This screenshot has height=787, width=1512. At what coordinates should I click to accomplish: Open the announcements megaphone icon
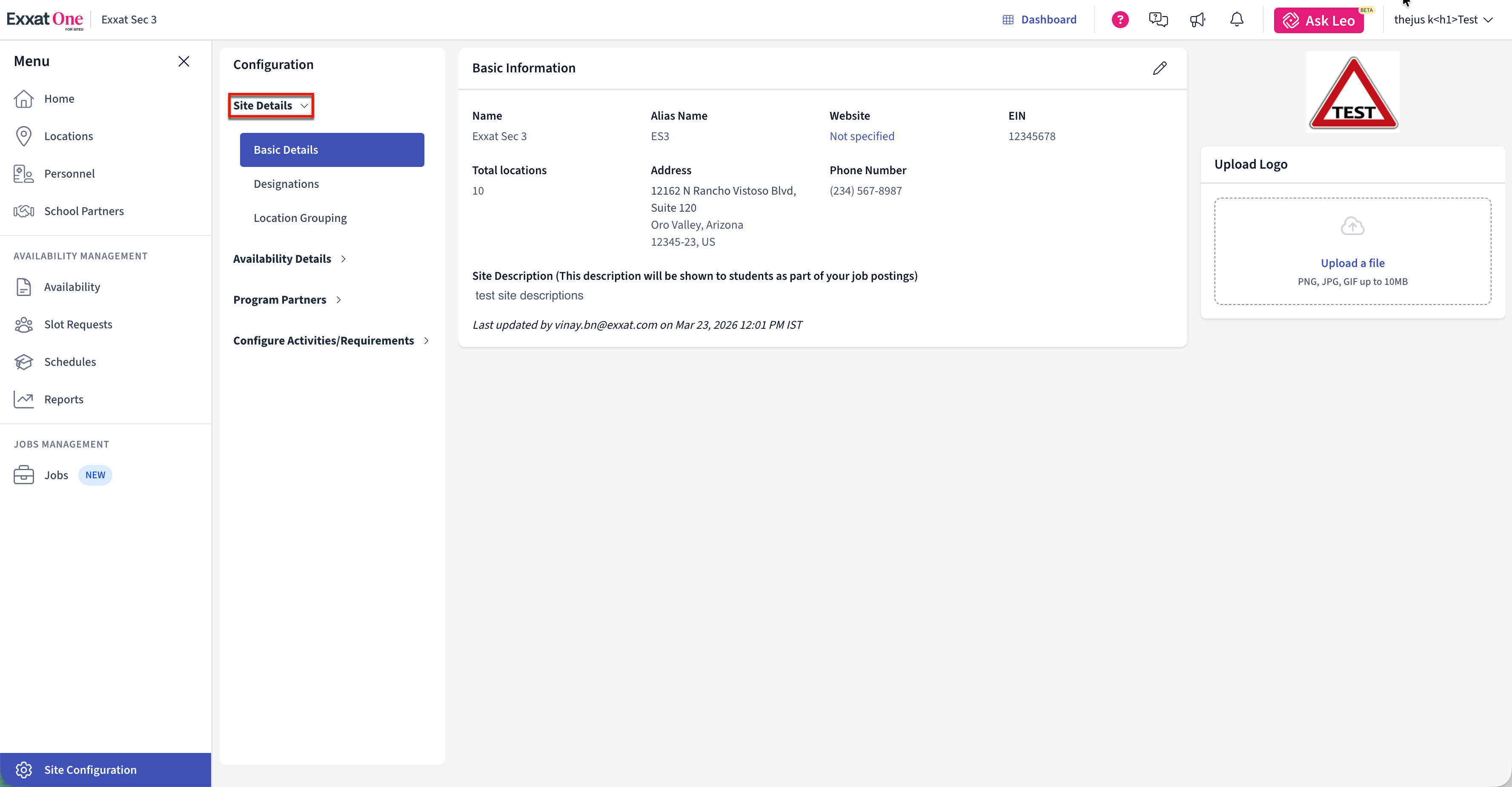(x=1197, y=20)
